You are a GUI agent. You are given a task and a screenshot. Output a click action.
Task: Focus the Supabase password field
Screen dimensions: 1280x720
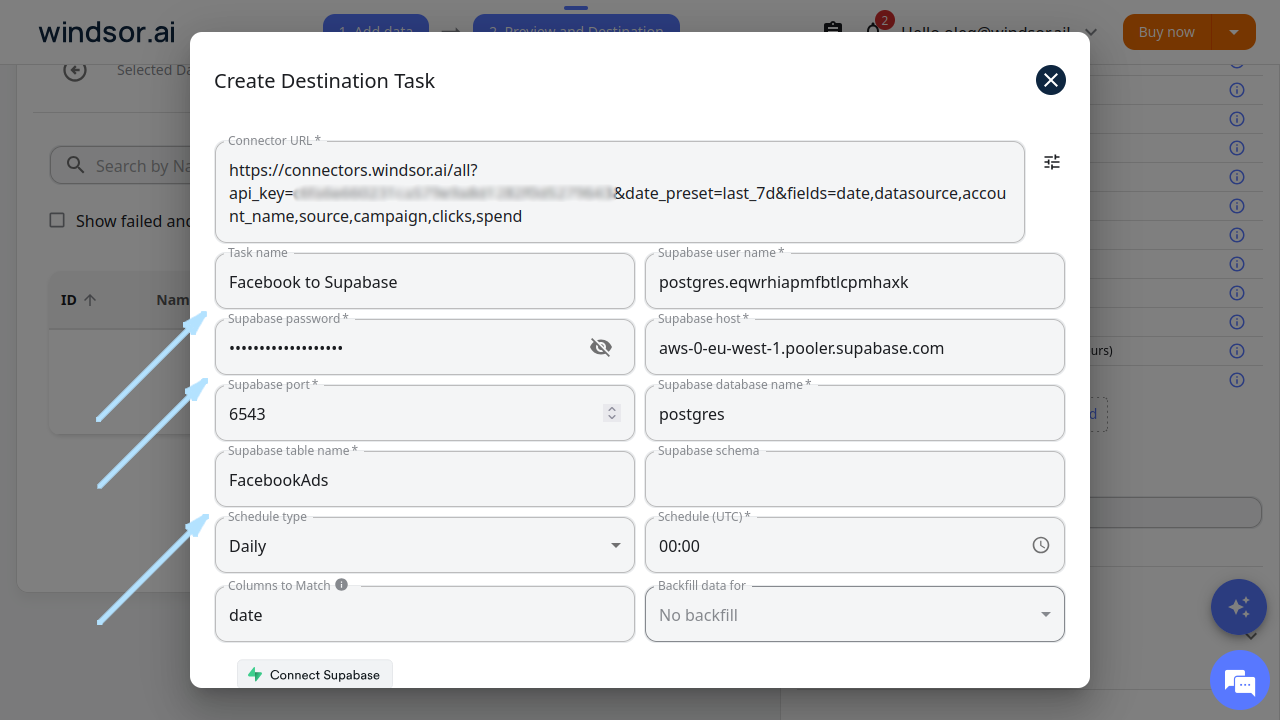(425, 347)
